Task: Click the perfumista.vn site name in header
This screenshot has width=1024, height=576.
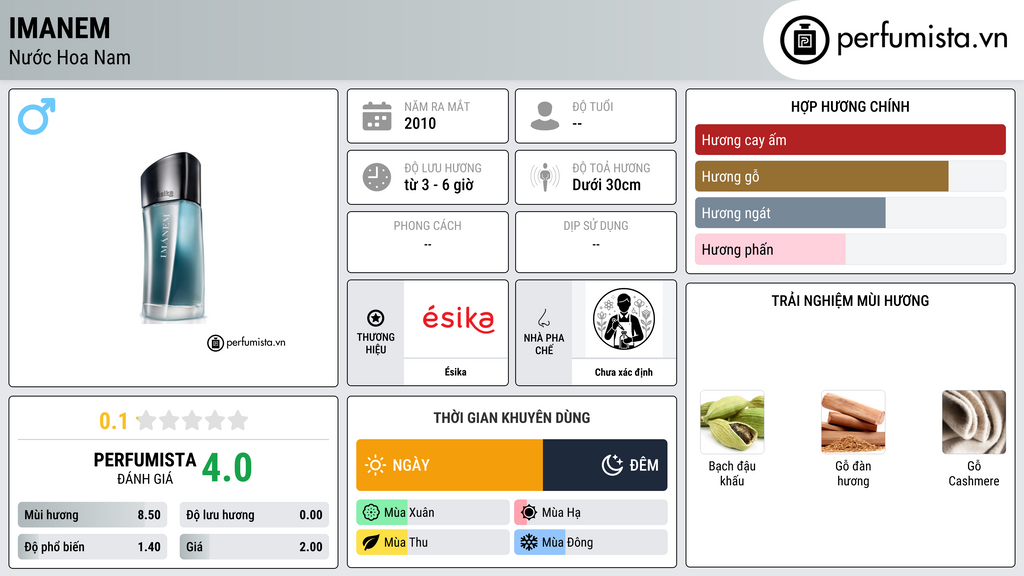Action: pos(922,39)
